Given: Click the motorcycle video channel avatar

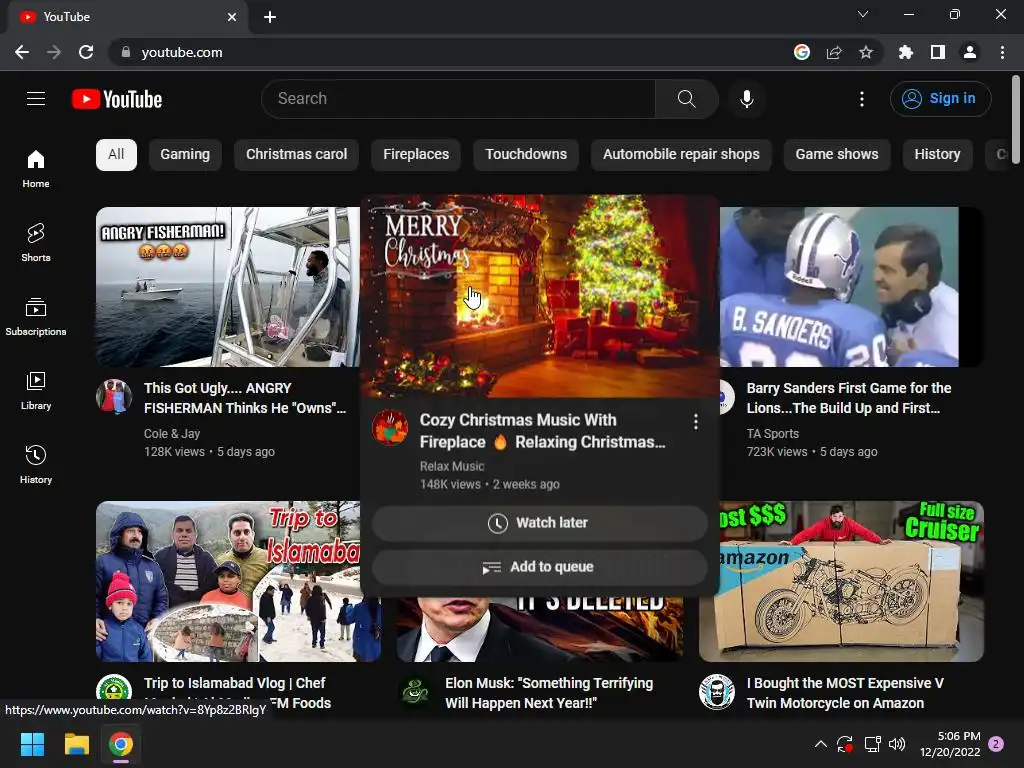Looking at the screenshot, I should tap(717, 692).
